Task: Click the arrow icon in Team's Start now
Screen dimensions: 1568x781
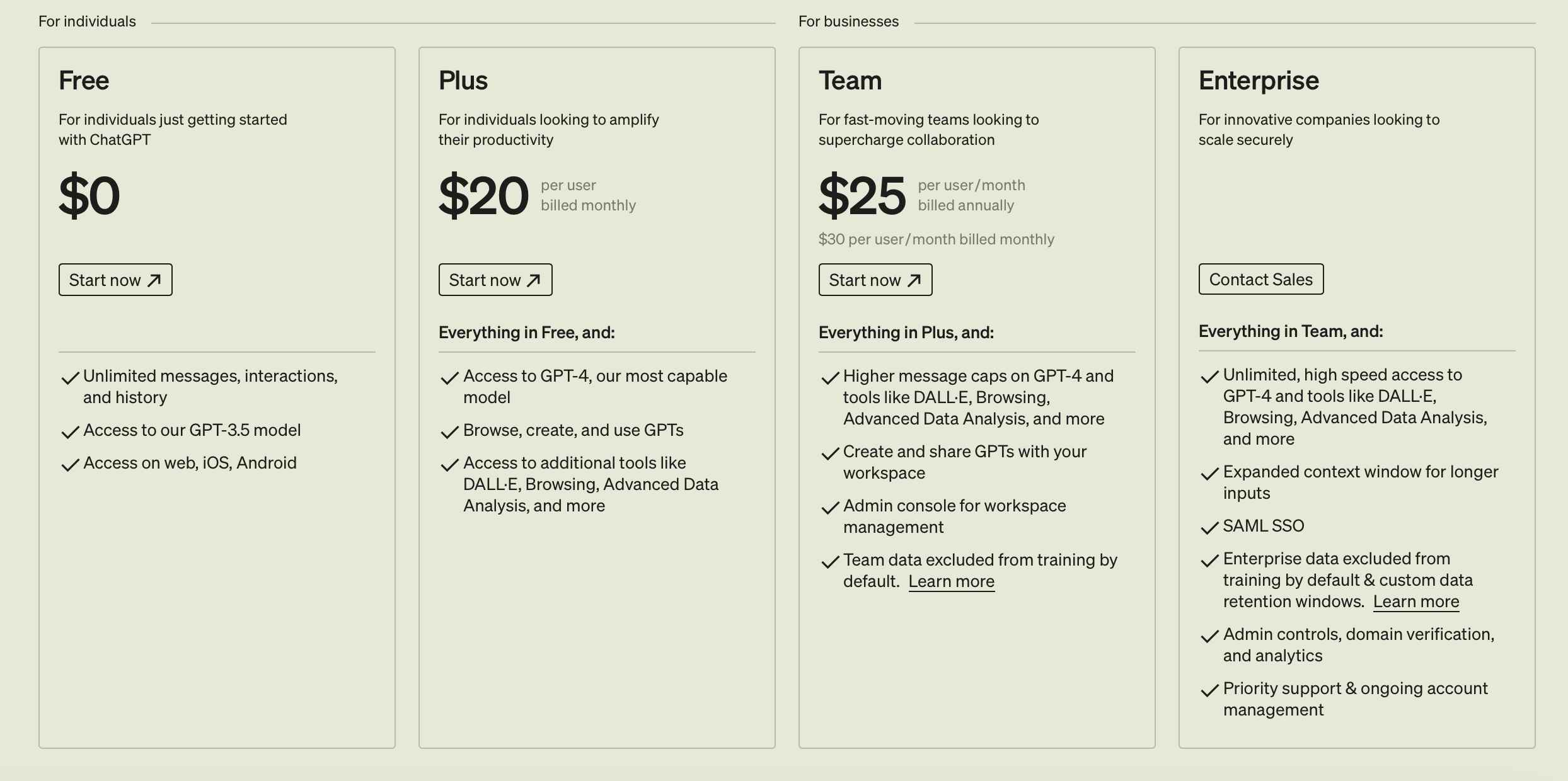Action: [914, 280]
